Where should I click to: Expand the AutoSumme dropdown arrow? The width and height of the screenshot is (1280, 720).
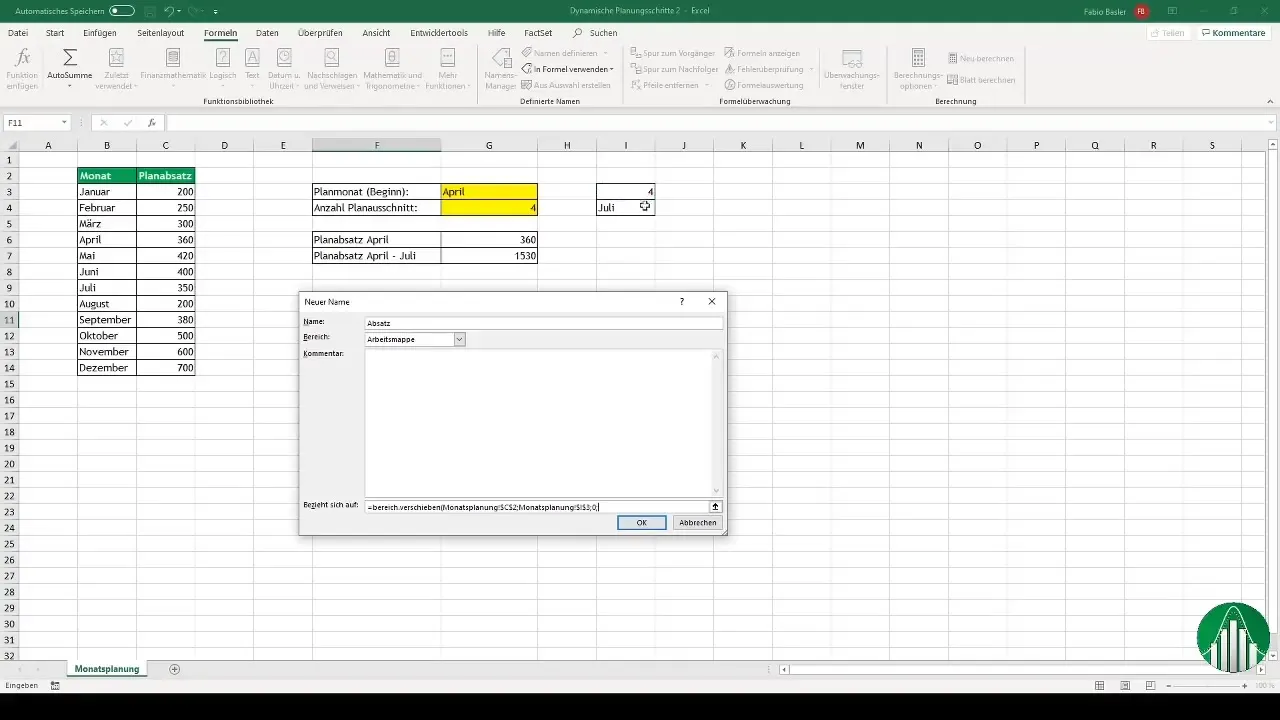[70, 86]
